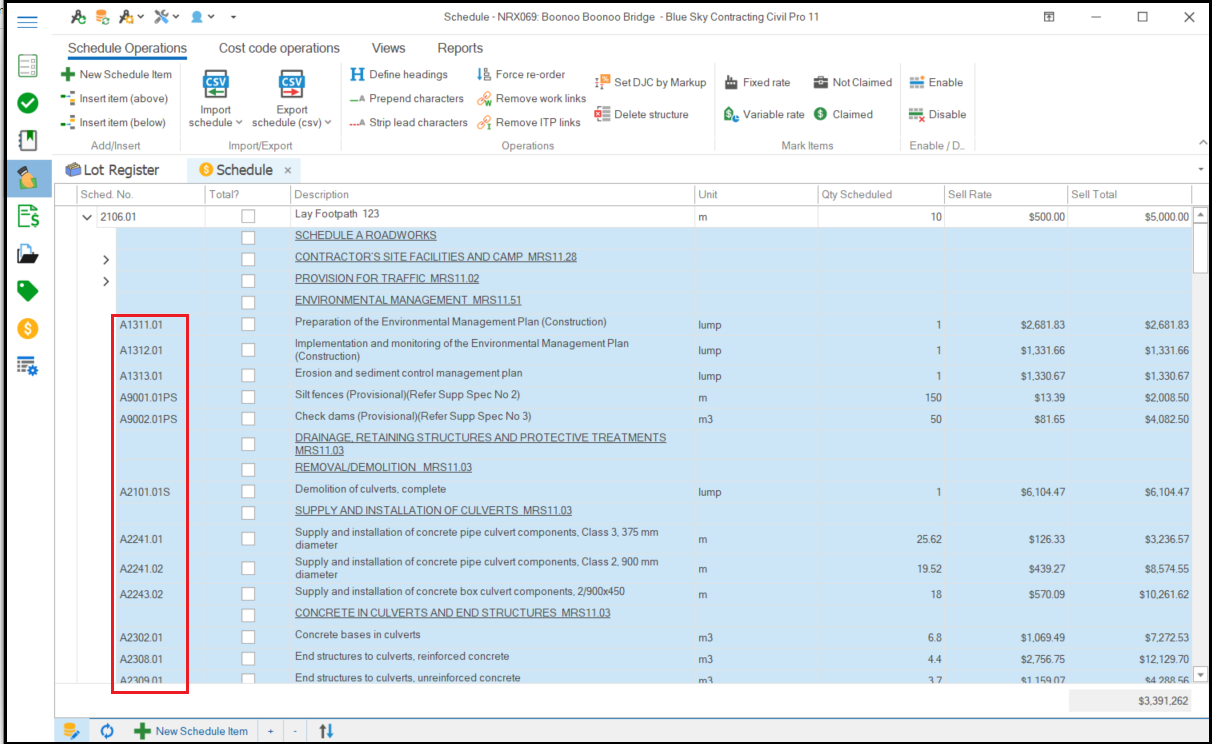Click Force re-order

(x=521, y=74)
